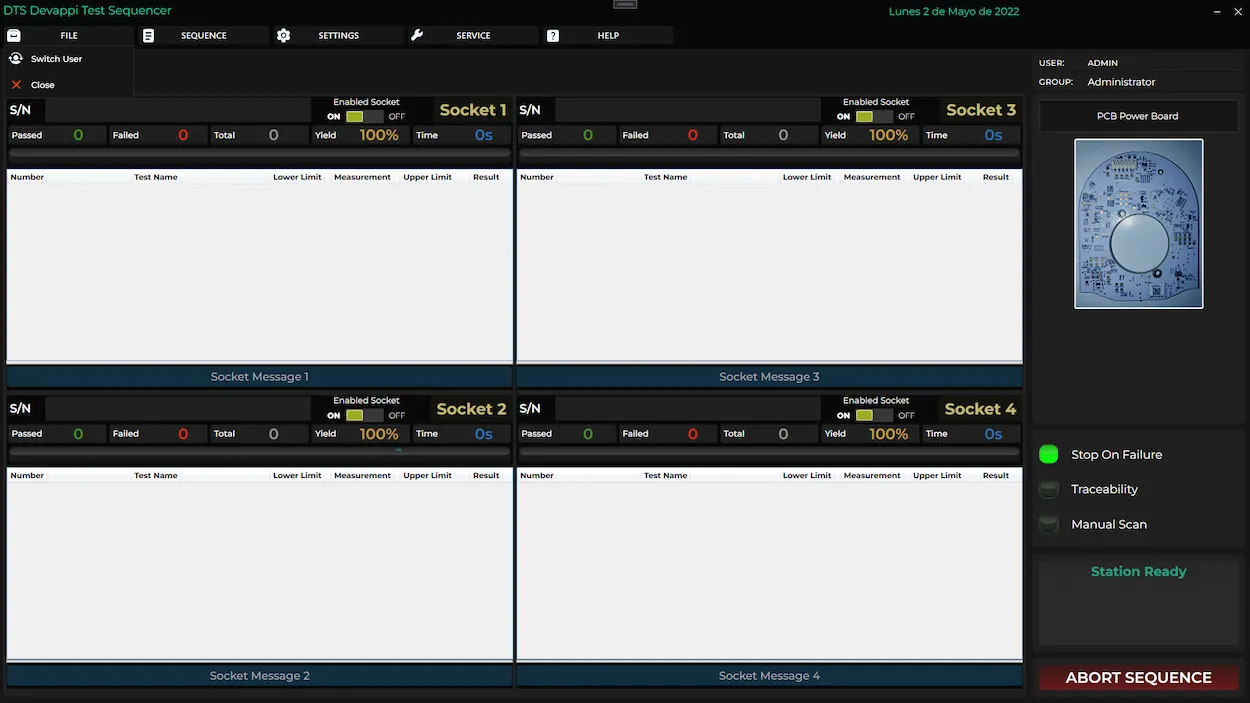Viewport: 1250px width, 703px height.
Task: Click the HELP question mark icon
Action: (553, 35)
